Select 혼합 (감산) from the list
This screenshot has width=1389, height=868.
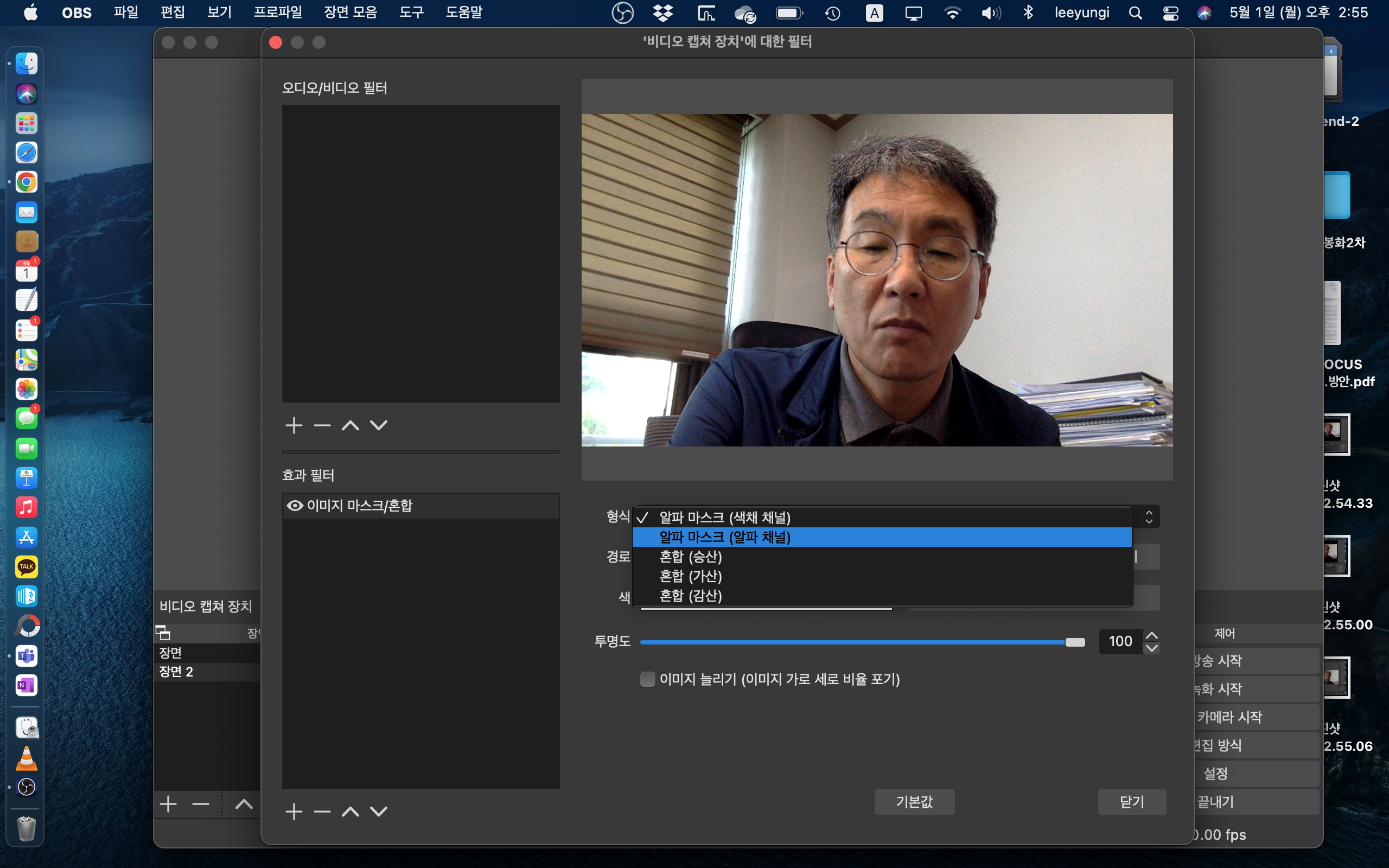691,595
